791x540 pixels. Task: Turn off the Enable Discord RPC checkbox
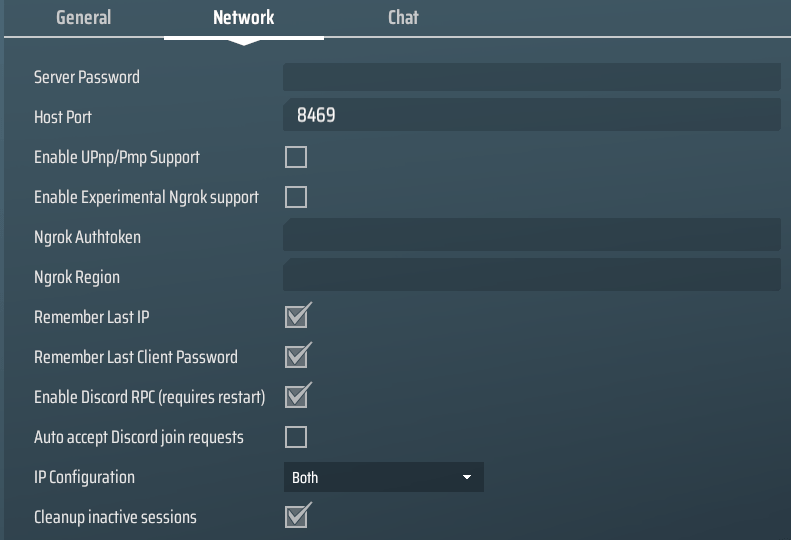(x=296, y=397)
